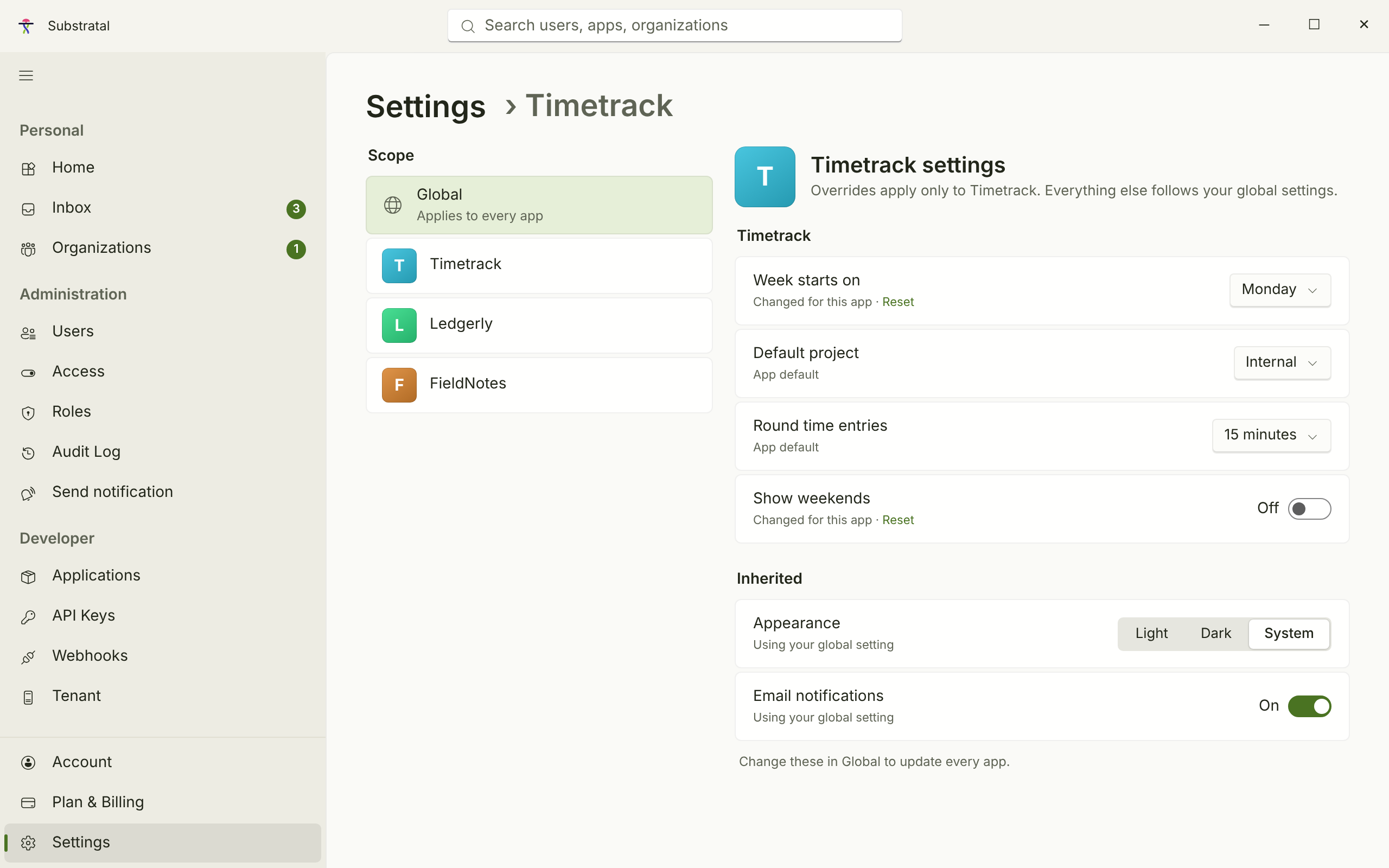
Task: Open Audit Log history icon
Action: tap(28, 454)
